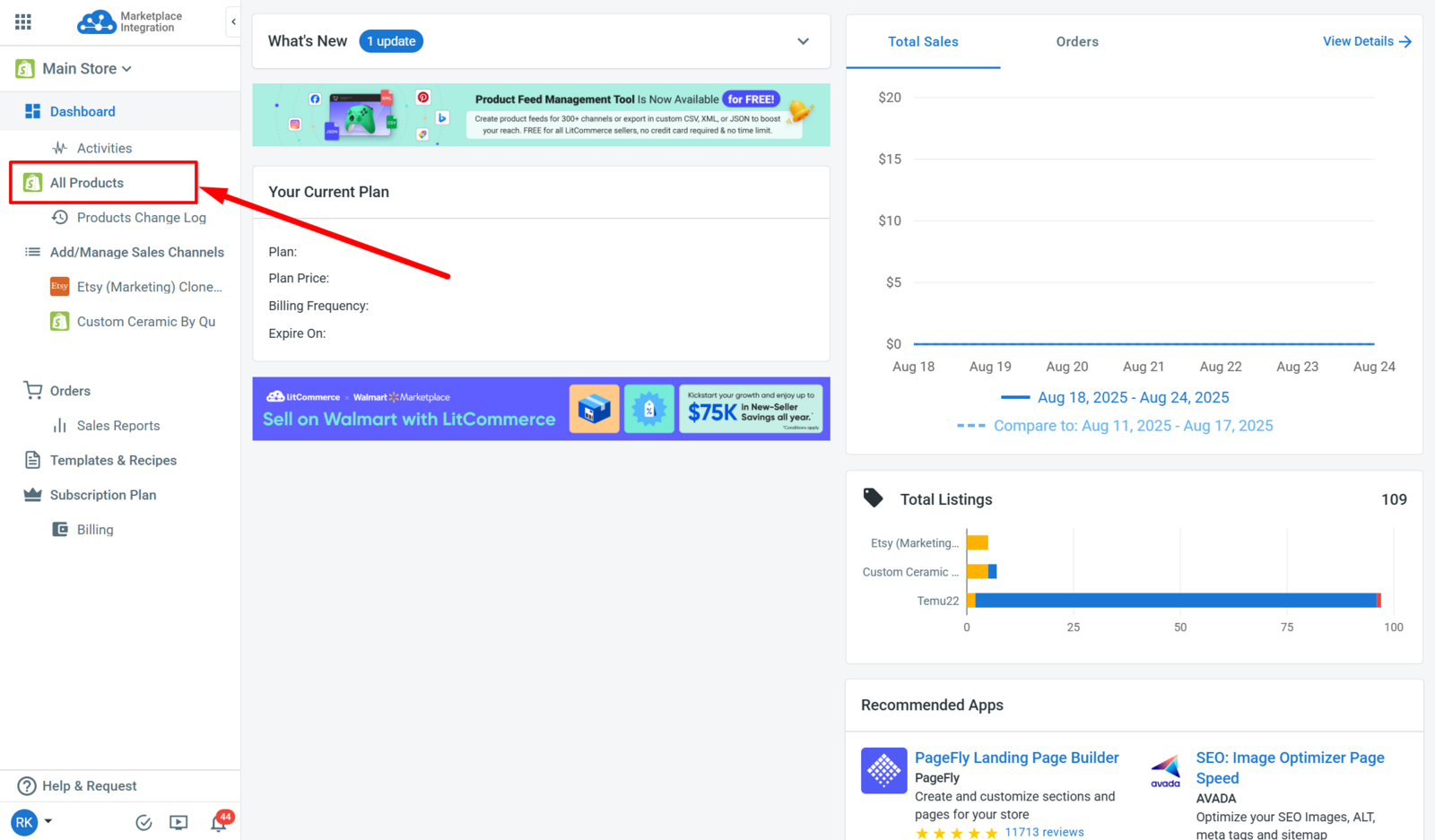
Task: Click the All Products Shopify icon
Action: 33,183
